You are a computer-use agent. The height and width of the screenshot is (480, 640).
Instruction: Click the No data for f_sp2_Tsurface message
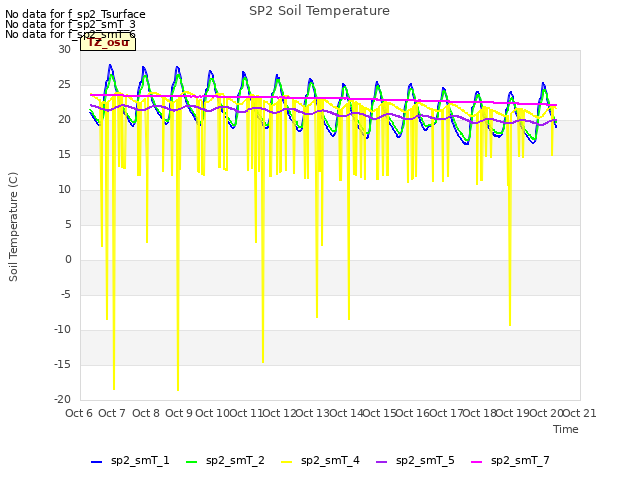click(x=75, y=14)
